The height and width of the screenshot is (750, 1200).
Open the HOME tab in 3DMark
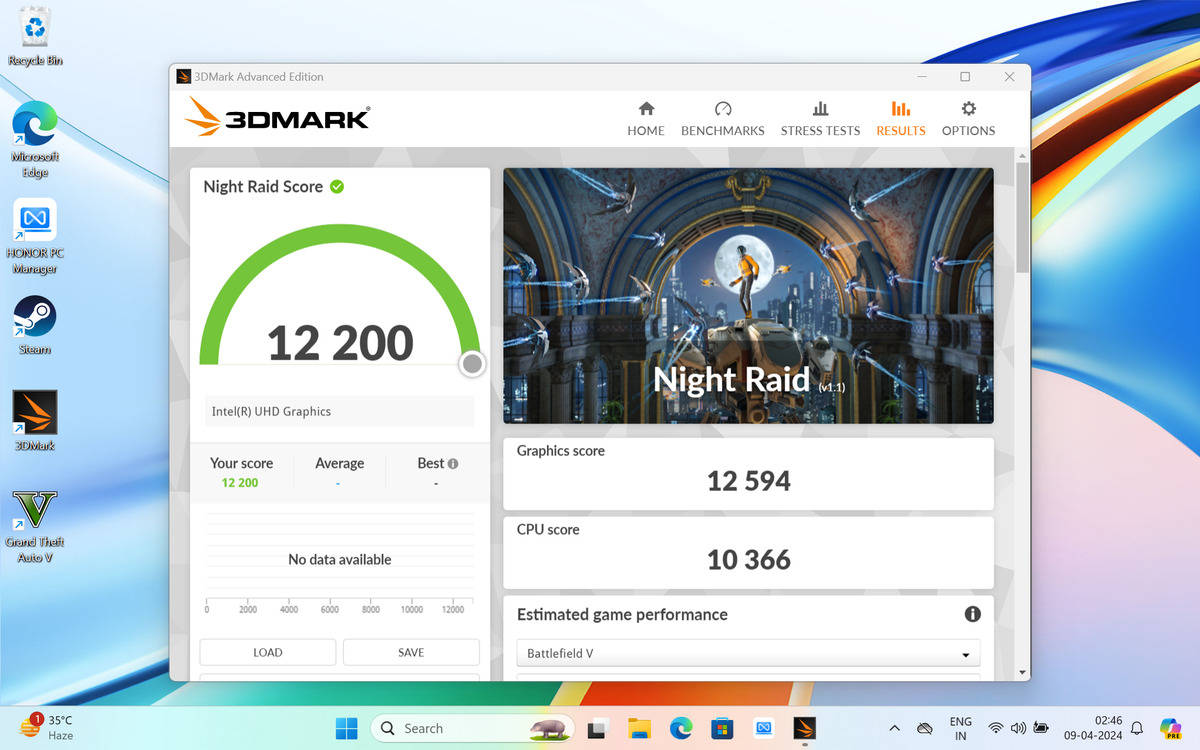pyautogui.click(x=646, y=119)
